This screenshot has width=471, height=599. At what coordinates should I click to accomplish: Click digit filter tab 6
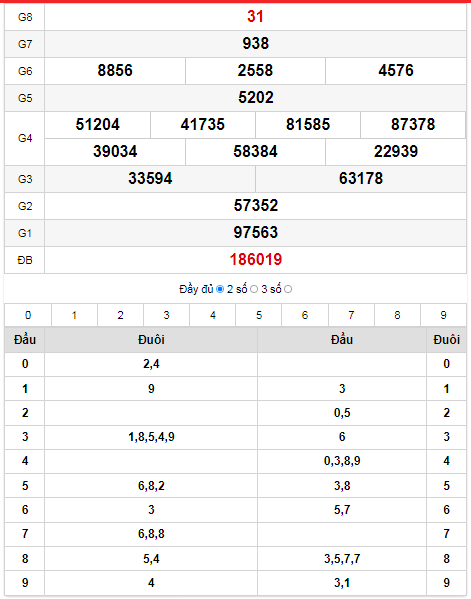point(305,315)
